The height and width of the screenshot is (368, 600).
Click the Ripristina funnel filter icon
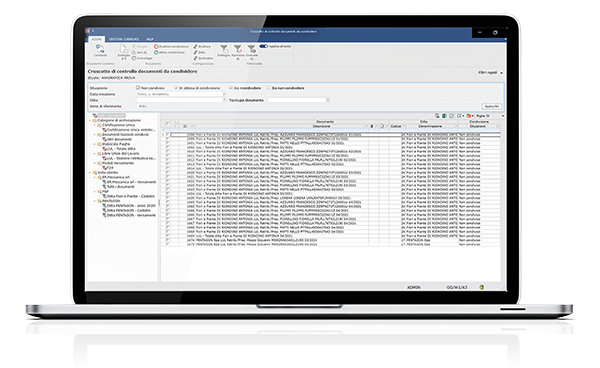tap(238, 49)
